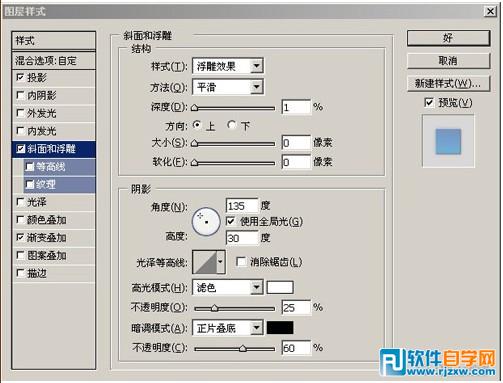This screenshot has width=503, height=383.
Task: Enable the 消除锯齿(L) anti-alias checkbox
Action: (x=241, y=262)
